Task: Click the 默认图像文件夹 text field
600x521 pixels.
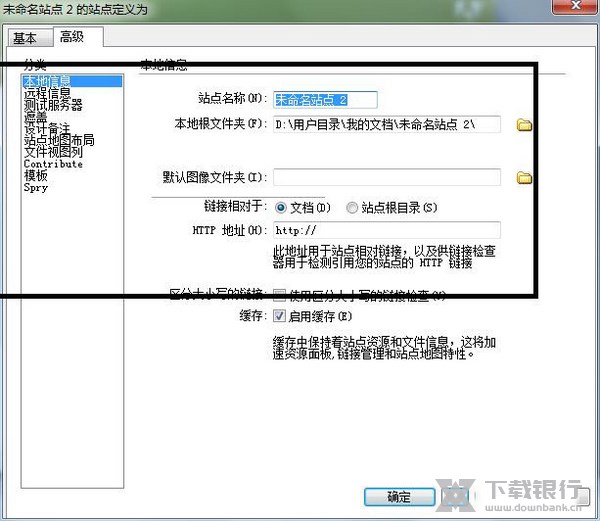Action: tap(385, 178)
